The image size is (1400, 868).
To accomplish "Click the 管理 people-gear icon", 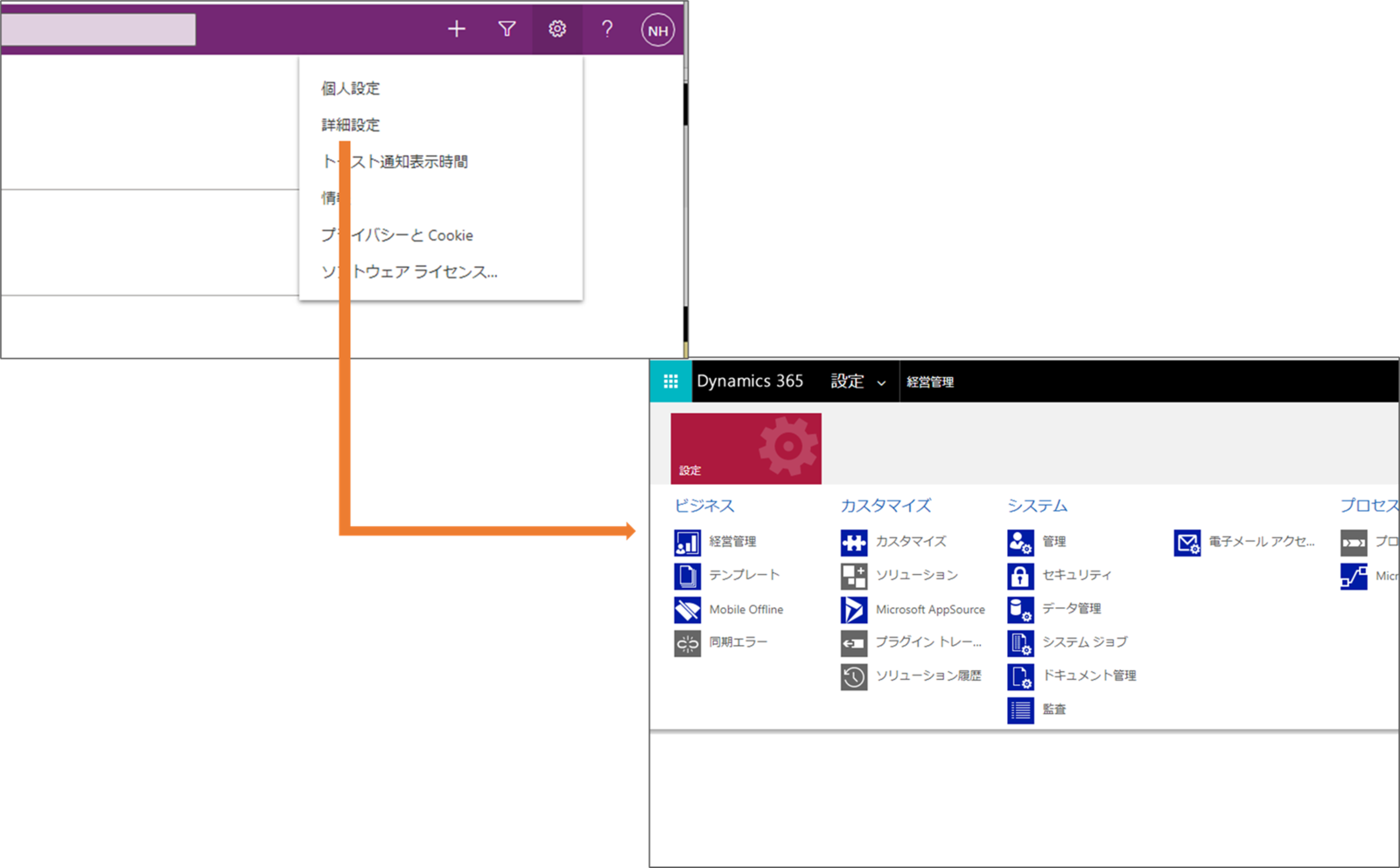I will (1020, 542).
